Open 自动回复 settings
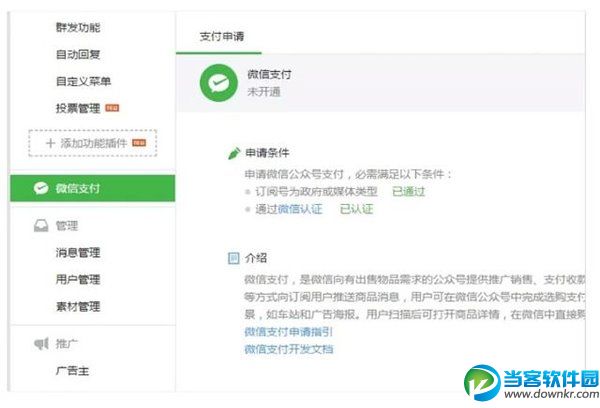Image resolution: width=600 pixels, height=408 pixels. [77, 54]
